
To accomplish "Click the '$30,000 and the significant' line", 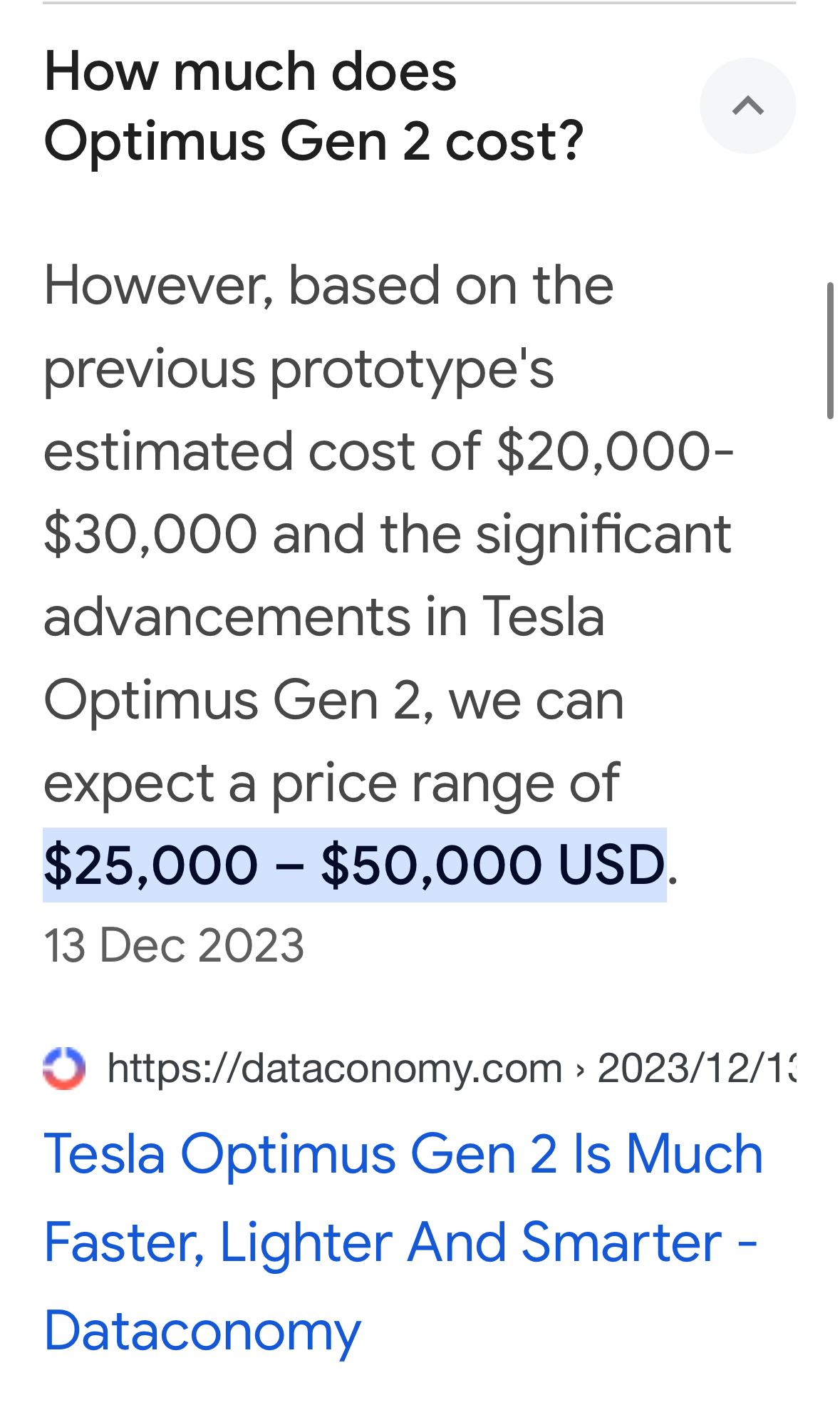I will click(387, 534).
